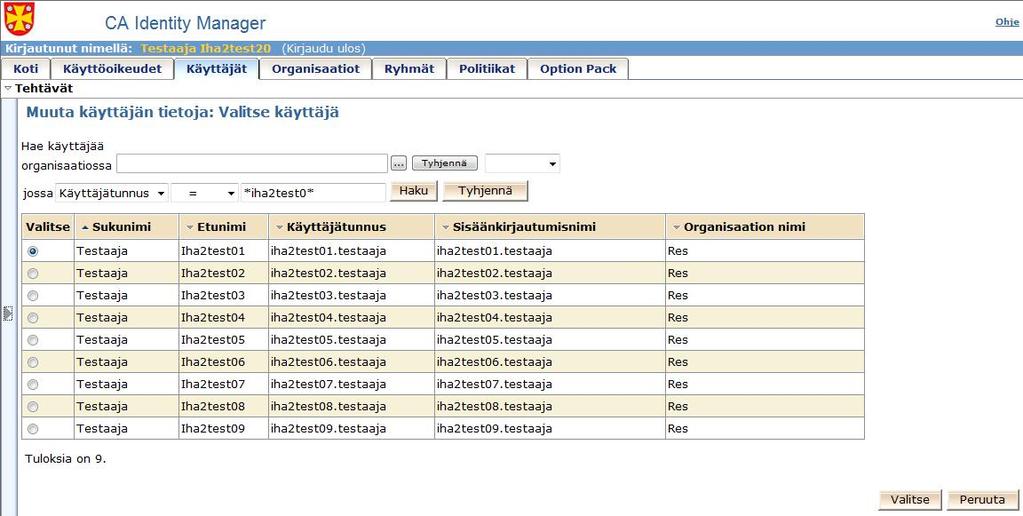
Task: Sort by Sisäänkirjautumisnimi column arrow
Action: [x=446, y=227]
